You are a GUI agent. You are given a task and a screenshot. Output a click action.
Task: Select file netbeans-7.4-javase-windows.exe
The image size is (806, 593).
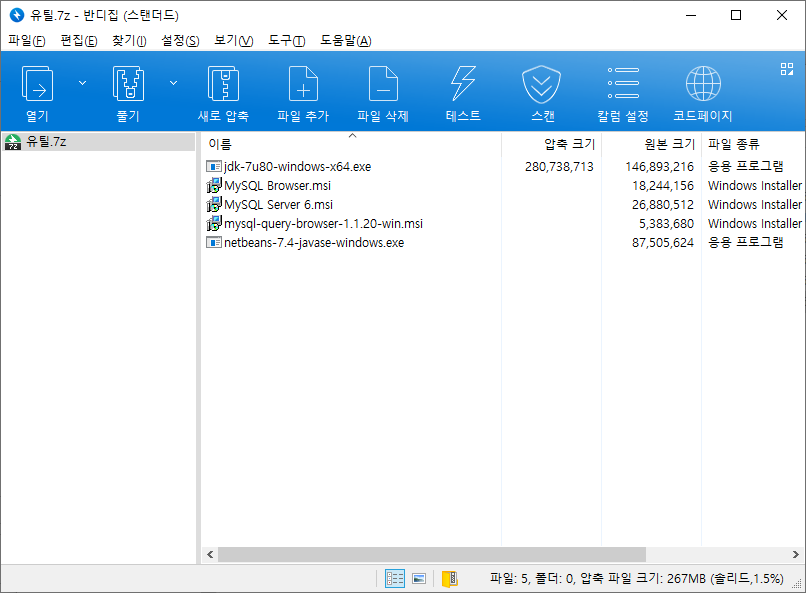tap(314, 243)
